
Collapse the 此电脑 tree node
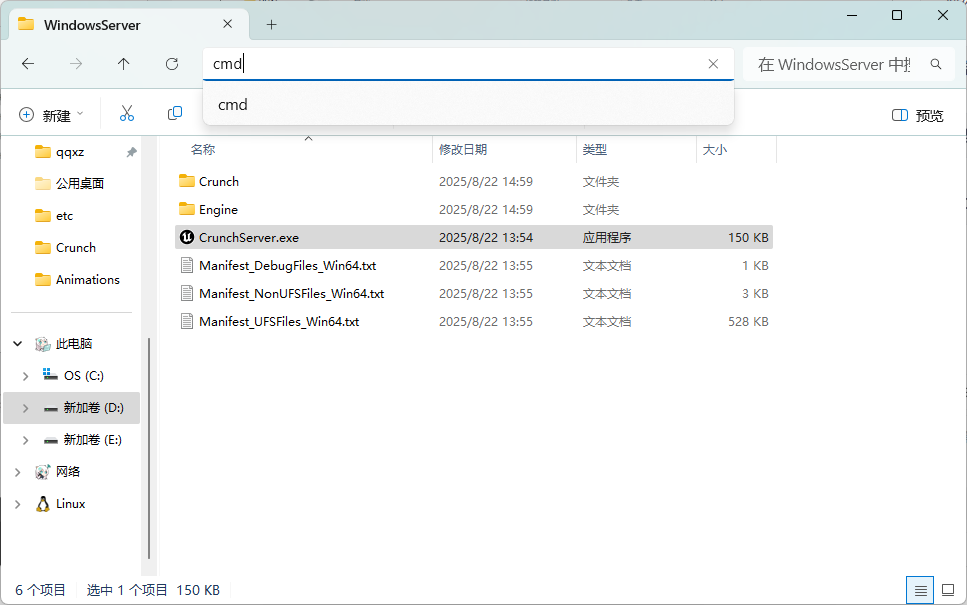click(18, 344)
